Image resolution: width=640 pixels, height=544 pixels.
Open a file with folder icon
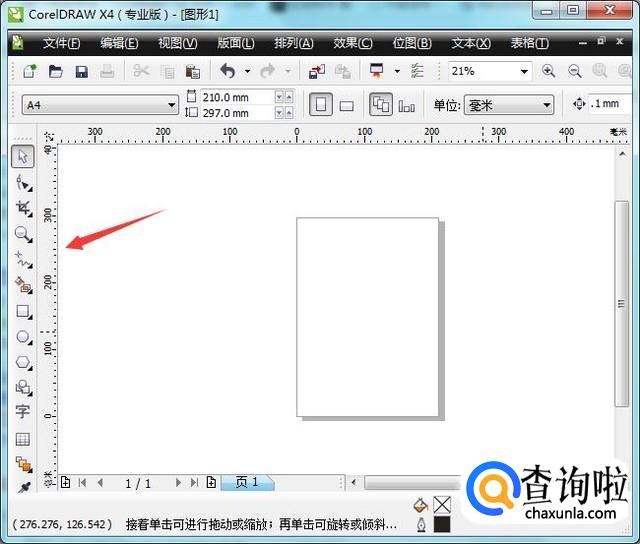56,71
